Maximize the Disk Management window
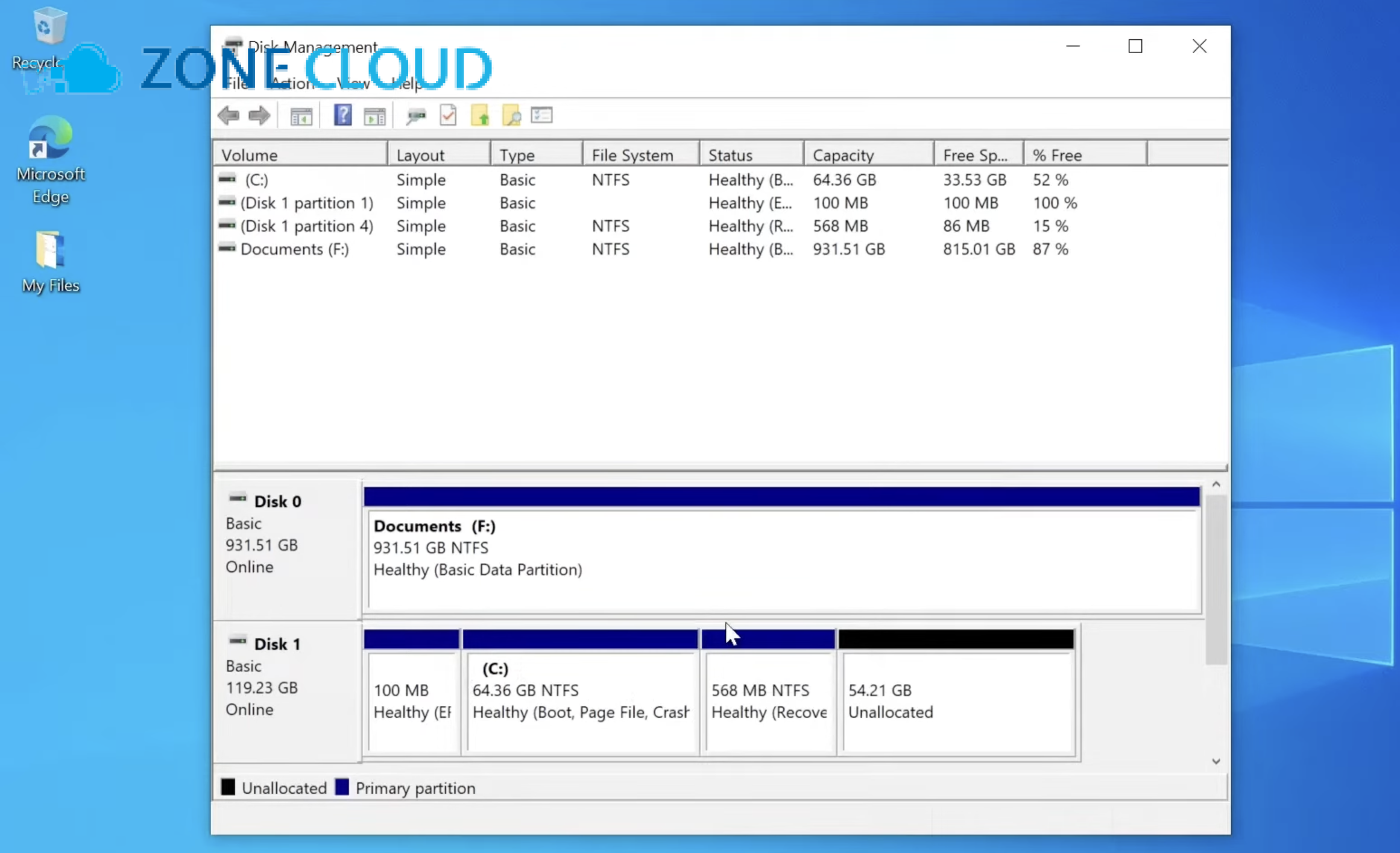1400x853 pixels. (1135, 46)
